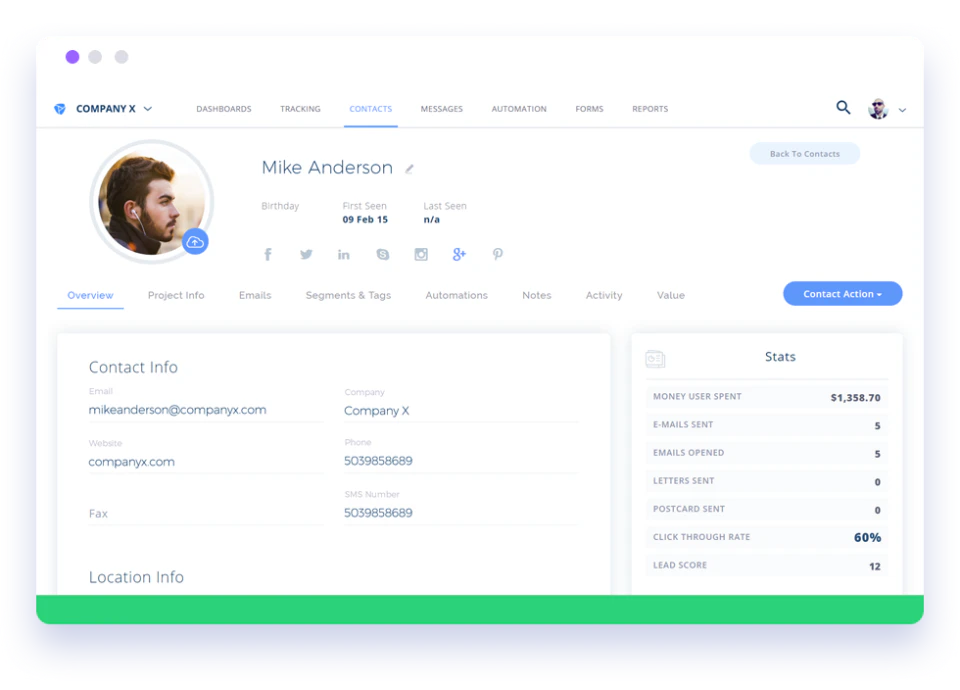Click the Twitter icon under the contact name
The image size is (960, 690).
tap(305, 254)
